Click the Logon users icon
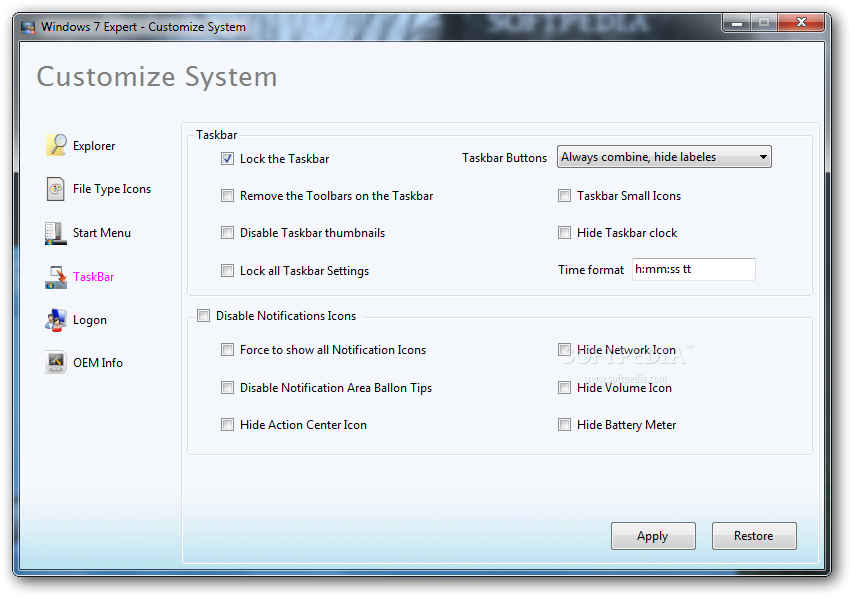This screenshot has width=852, height=597. point(55,320)
